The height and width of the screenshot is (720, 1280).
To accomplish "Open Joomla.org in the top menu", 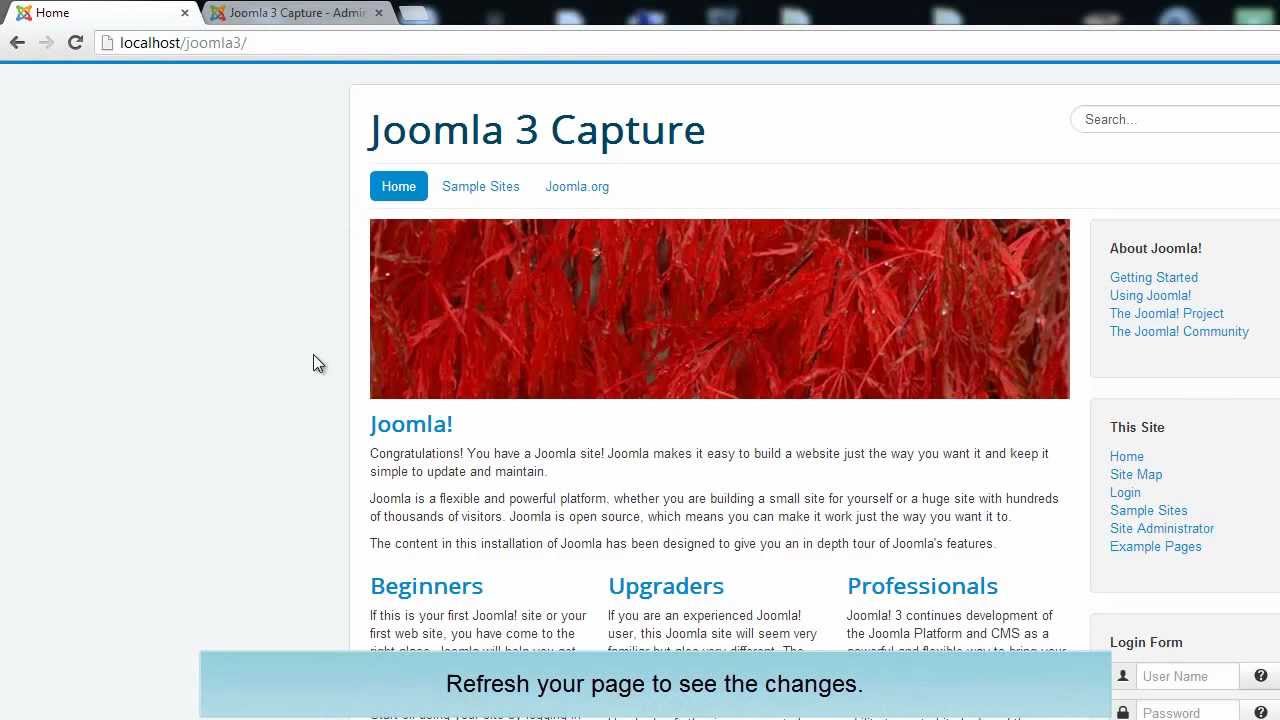I will point(577,186).
